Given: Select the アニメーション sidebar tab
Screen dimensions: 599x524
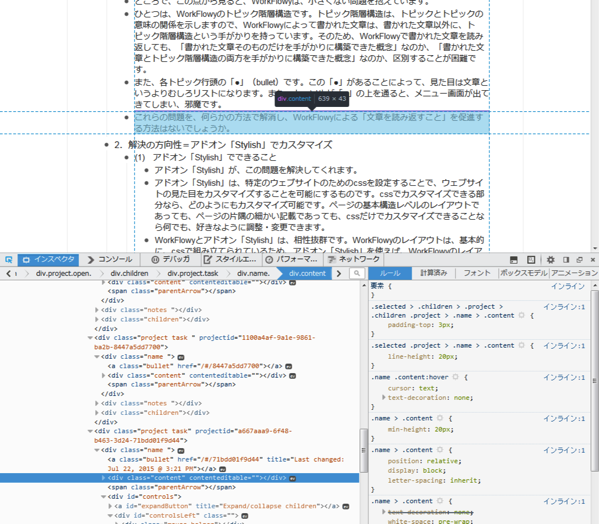Looking at the screenshot, I should point(574,273).
